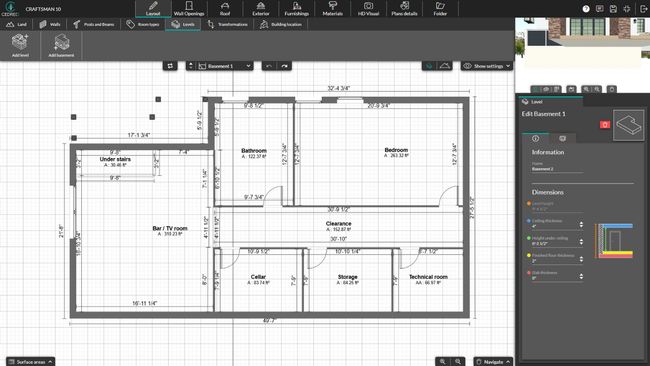Click the zoom in icon under 3D preview
This screenshot has height=366, width=650.
(x=586, y=89)
